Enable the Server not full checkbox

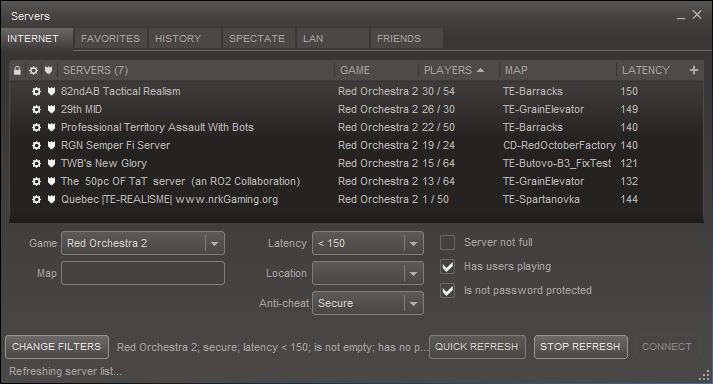click(447, 243)
